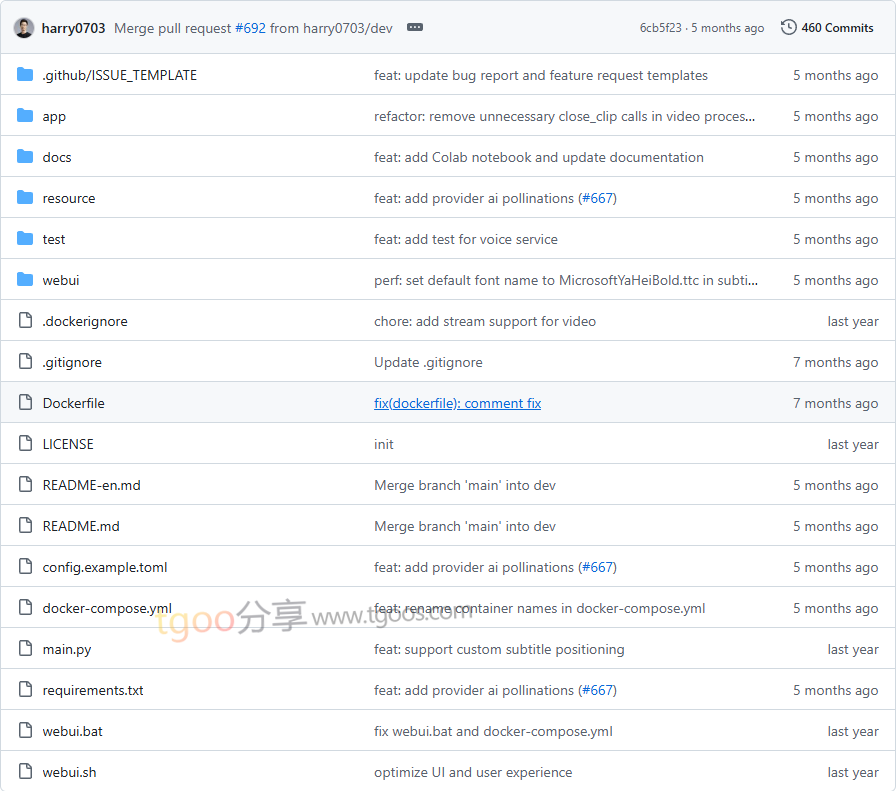The height and width of the screenshot is (792, 896).
Task: Open the docker-compose.yml file
Action: point(107,608)
